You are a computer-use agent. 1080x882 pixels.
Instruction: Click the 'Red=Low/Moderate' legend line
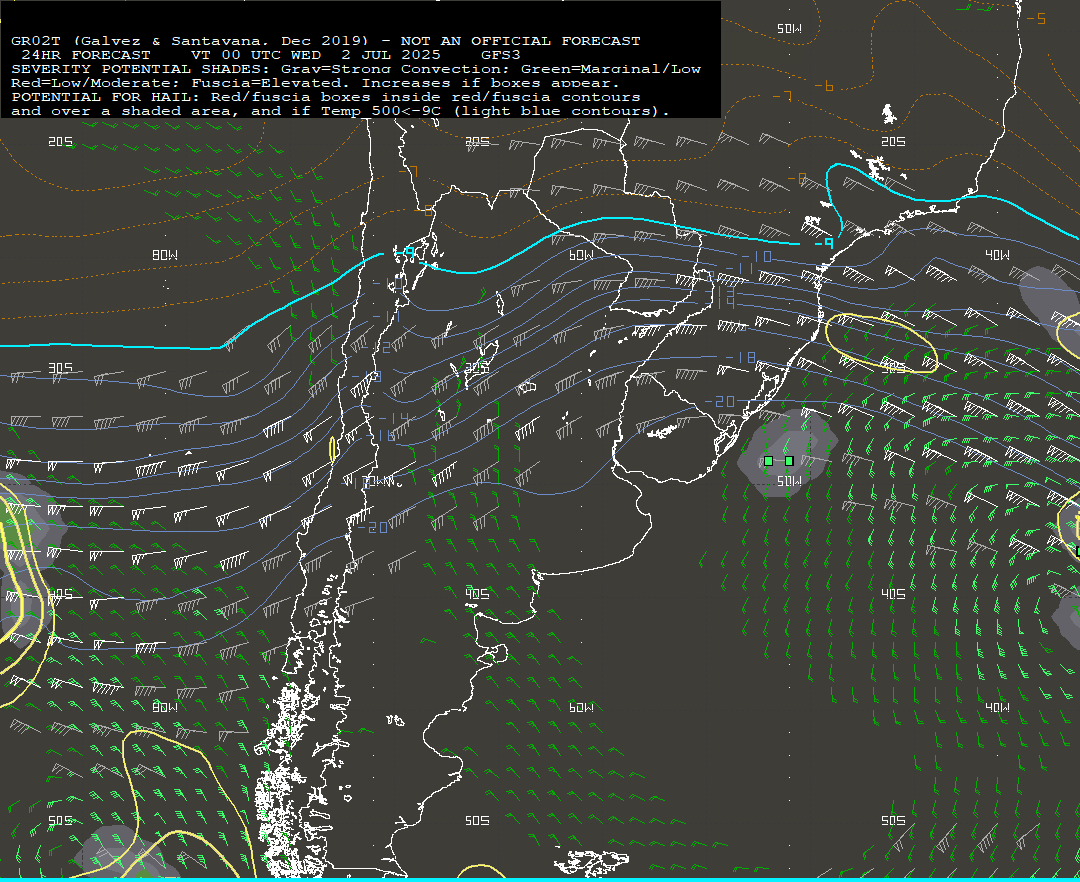coord(315,83)
